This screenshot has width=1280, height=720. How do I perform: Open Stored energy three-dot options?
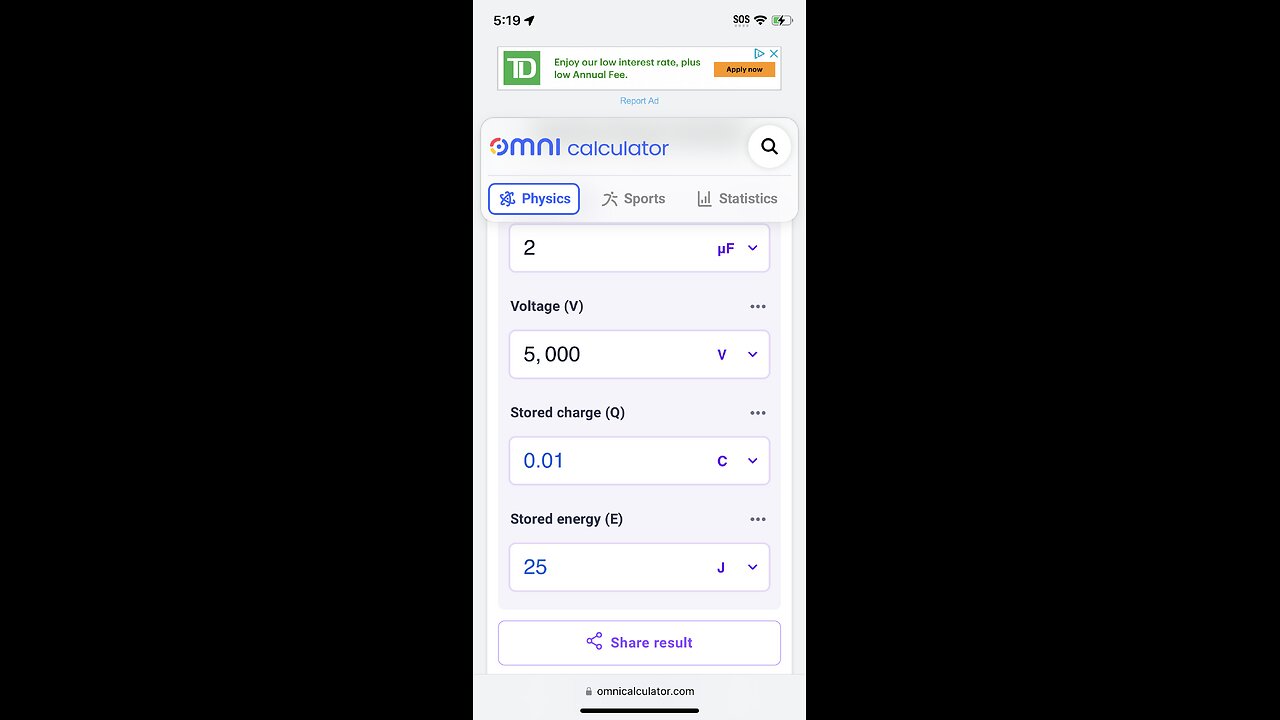pyautogui.click(x=758, y=519)
